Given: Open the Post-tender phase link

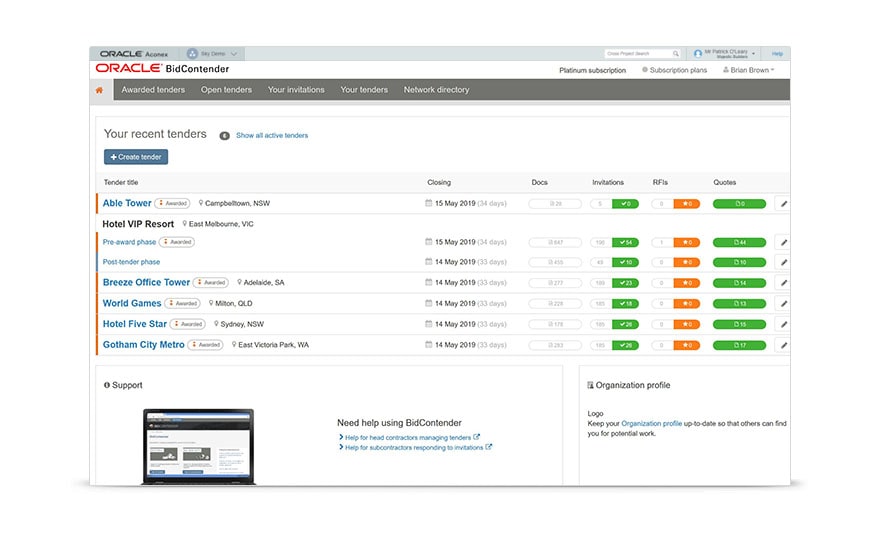Looking at the screenshot, I should point(131,262).
